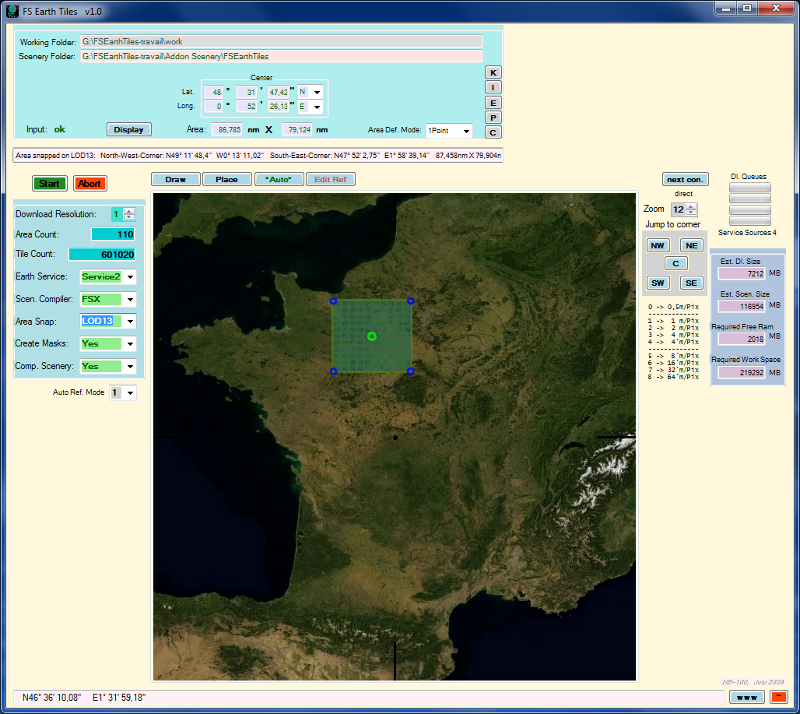Click the green center marker on map

click(372, 336)
